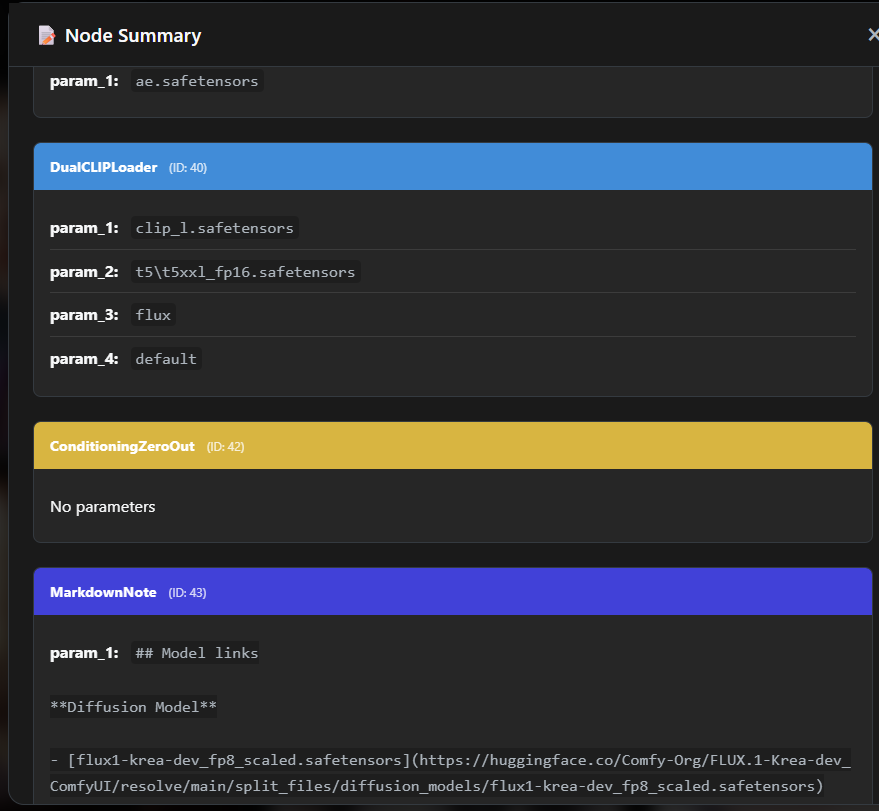Select the t5xxl_fp16.safetensors parameter value
Screen dimensions: 879x811
(245, 271)
